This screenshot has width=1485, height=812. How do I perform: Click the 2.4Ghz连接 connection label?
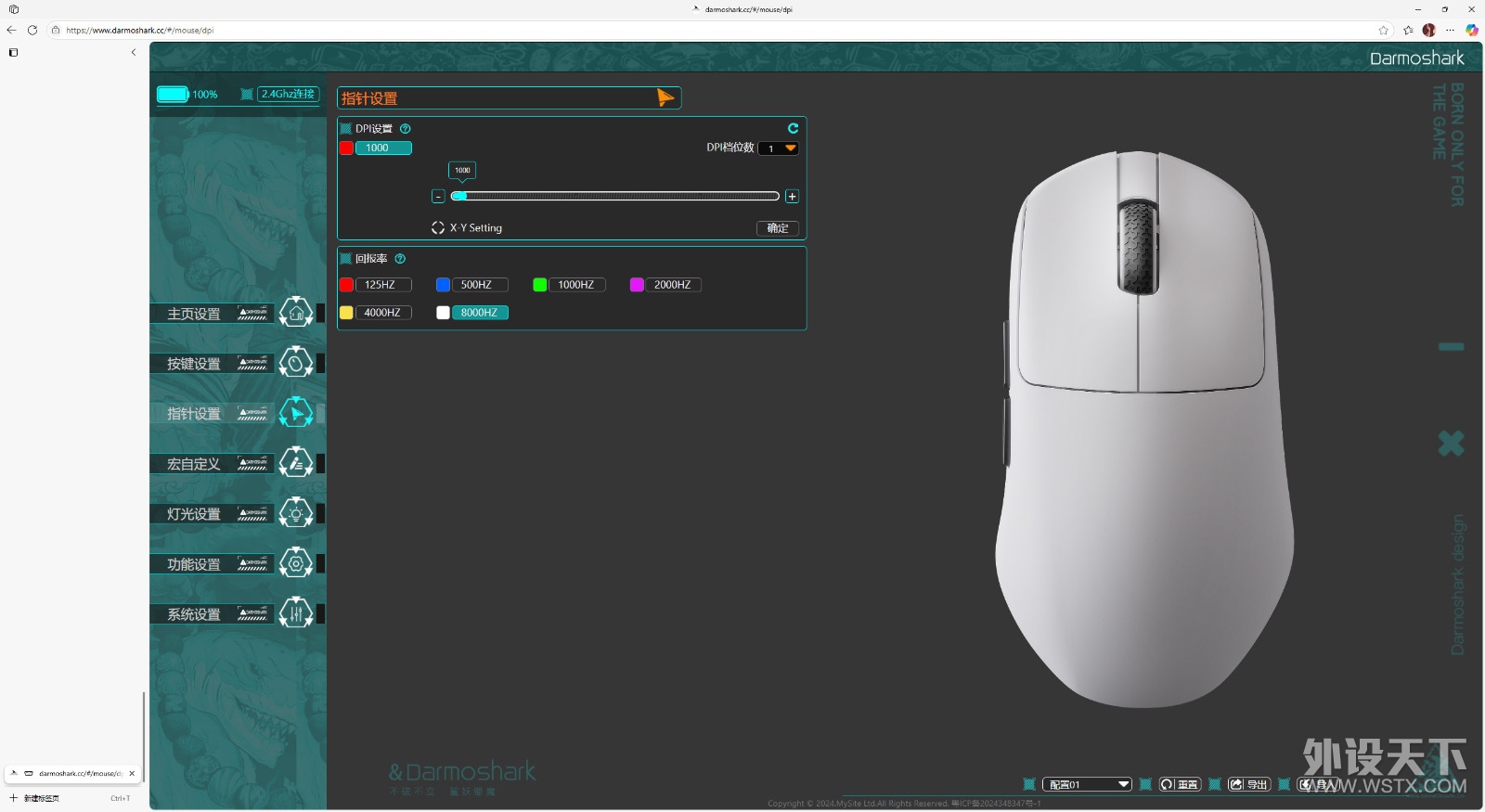(289, 94)
